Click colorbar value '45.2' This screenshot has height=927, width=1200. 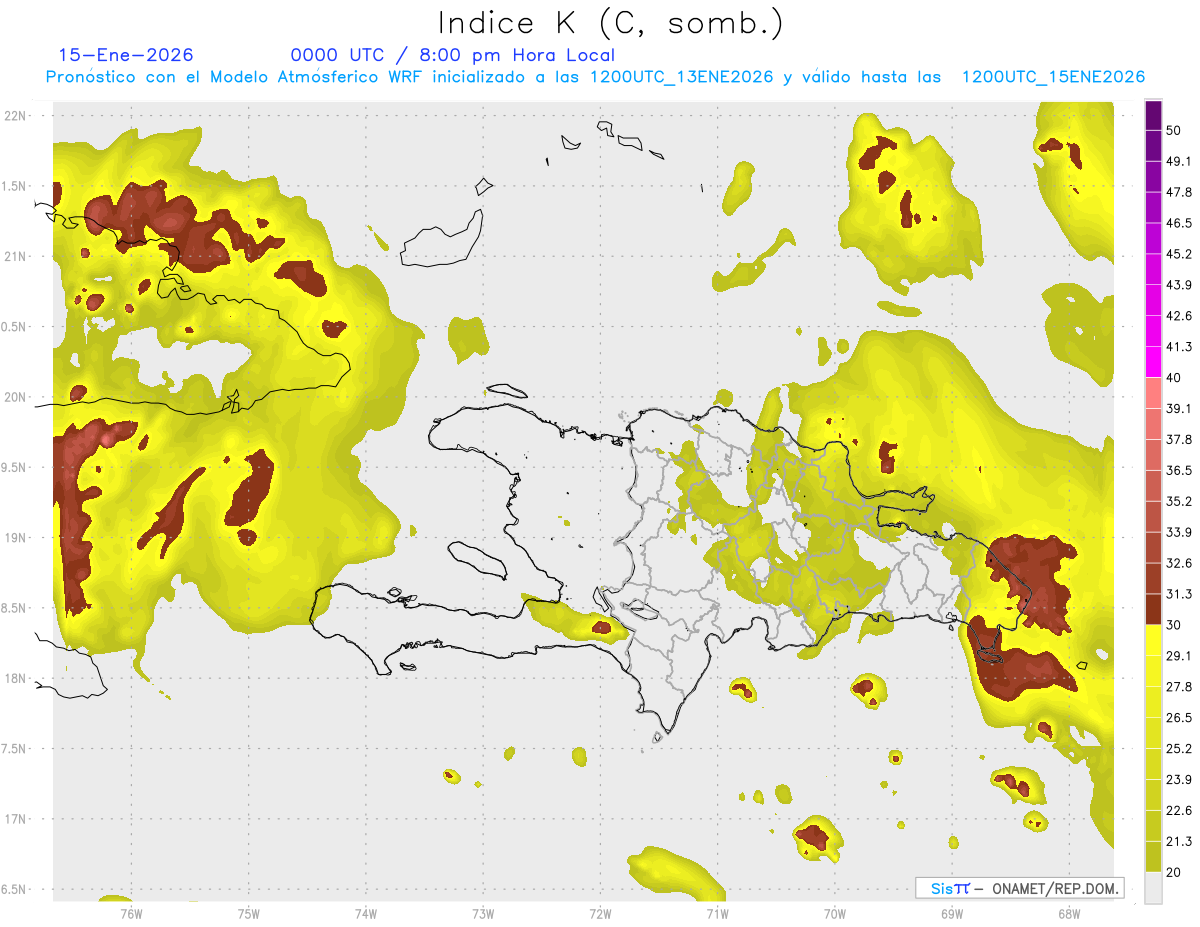click(x=1179, y=254)
